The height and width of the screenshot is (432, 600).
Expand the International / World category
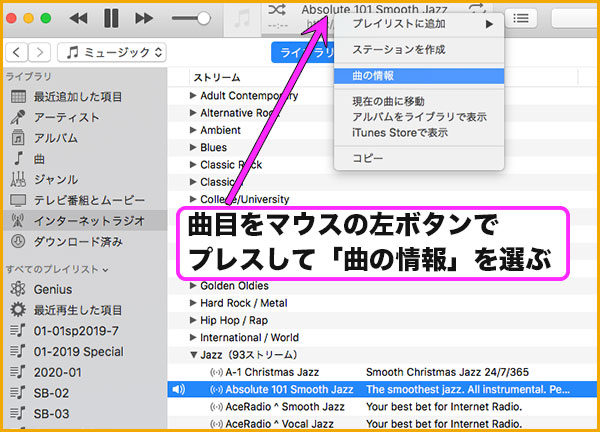point(193,337)
